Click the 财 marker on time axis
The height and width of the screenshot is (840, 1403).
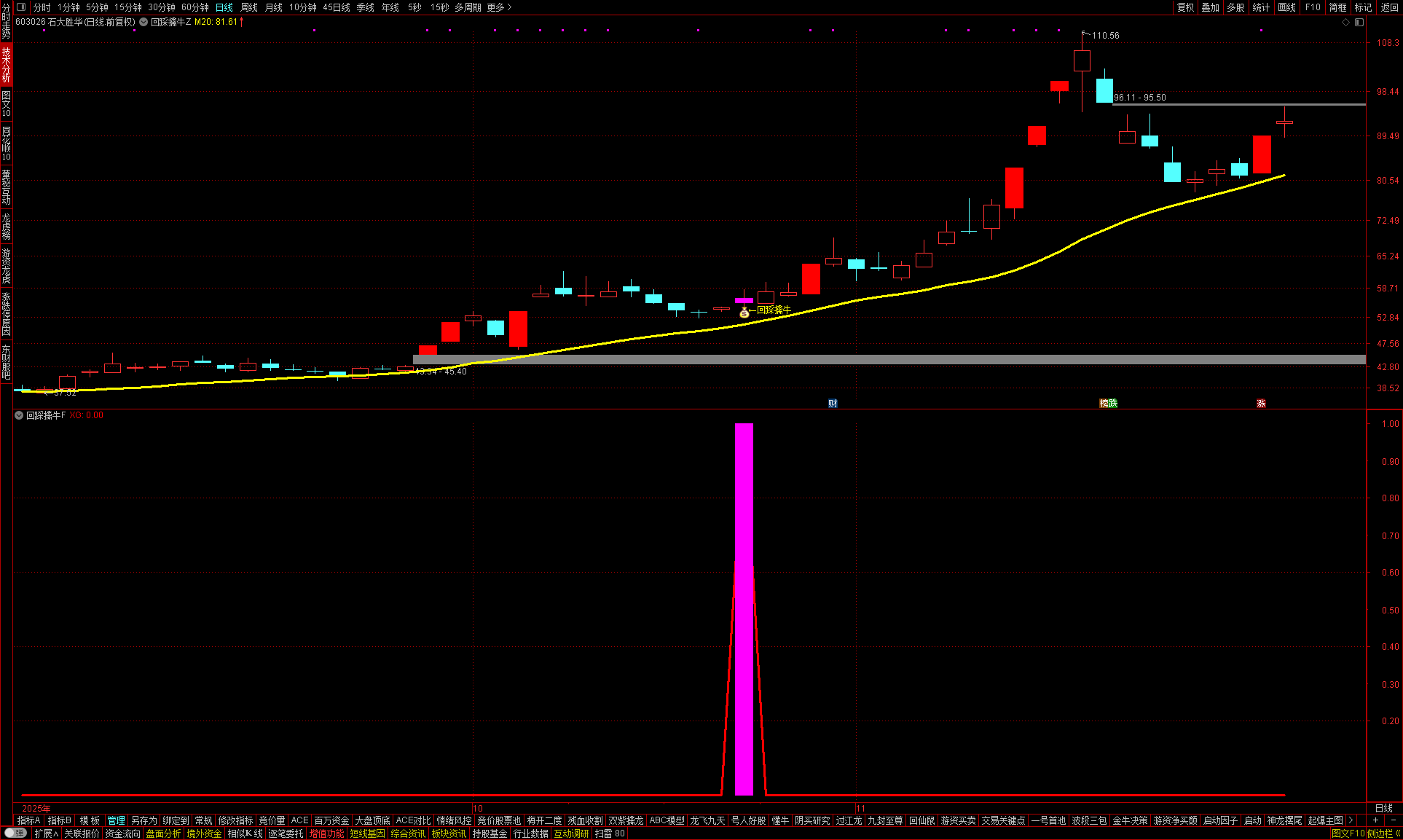(x=833, y=404)
